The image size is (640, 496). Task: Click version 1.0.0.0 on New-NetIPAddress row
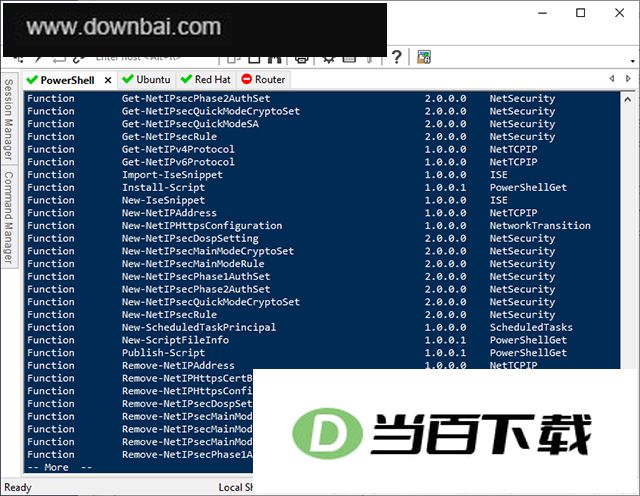tap(445, 213)
